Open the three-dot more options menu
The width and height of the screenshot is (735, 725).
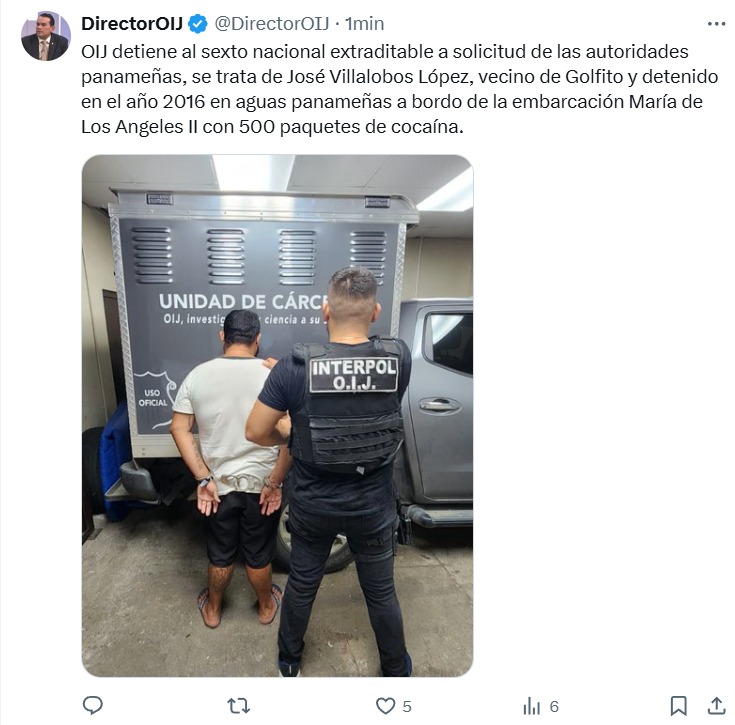coord(716,24)
